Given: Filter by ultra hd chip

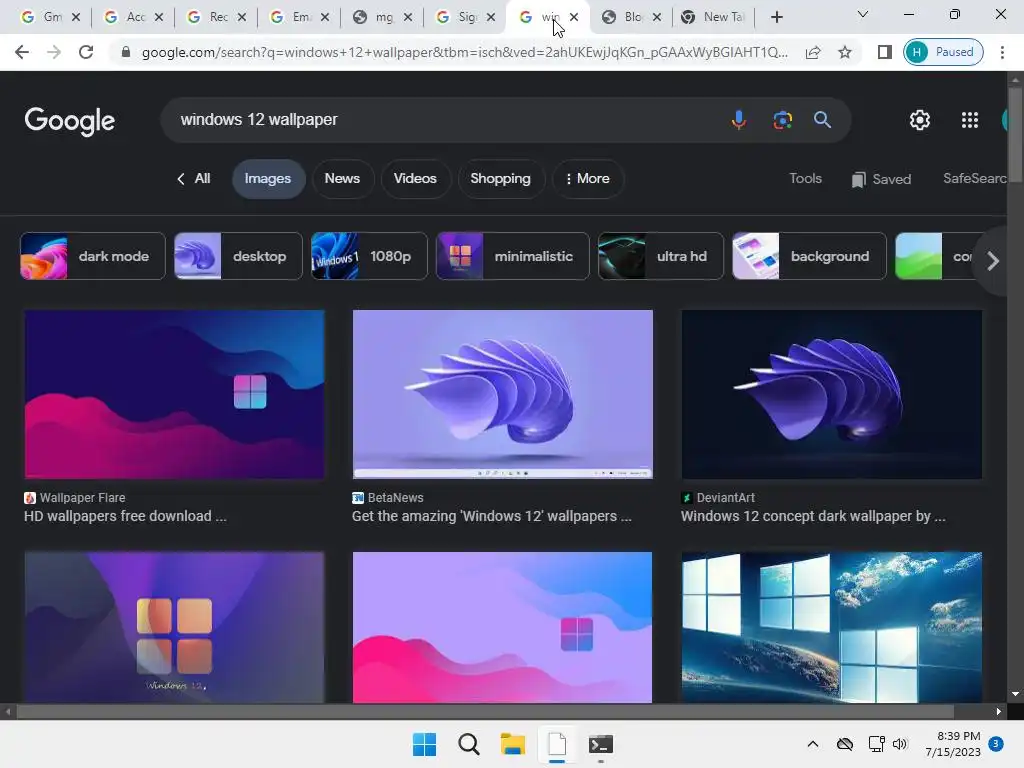Looking at the screenshot, I should click(x=661, y=256).
